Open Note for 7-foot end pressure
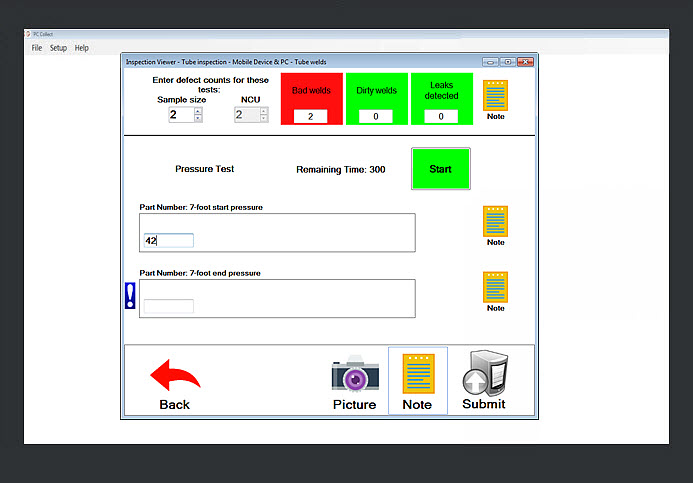The image size is (693, 483). coord(495,288)
